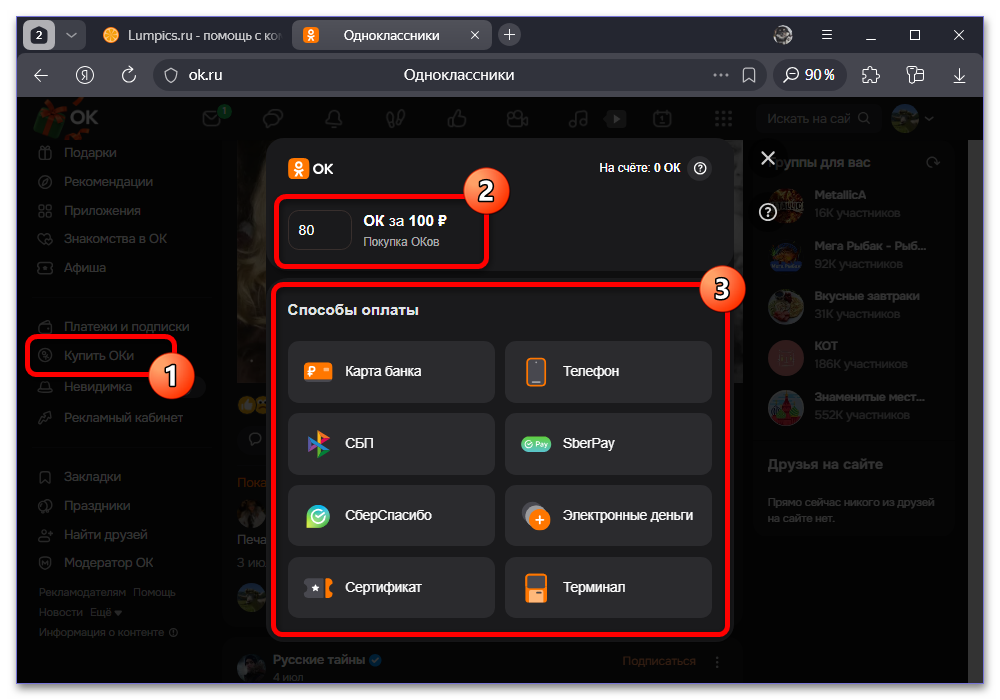Open browser downloads icon
The width and height of the screenshot is (1000, 700).
[959, 75]
